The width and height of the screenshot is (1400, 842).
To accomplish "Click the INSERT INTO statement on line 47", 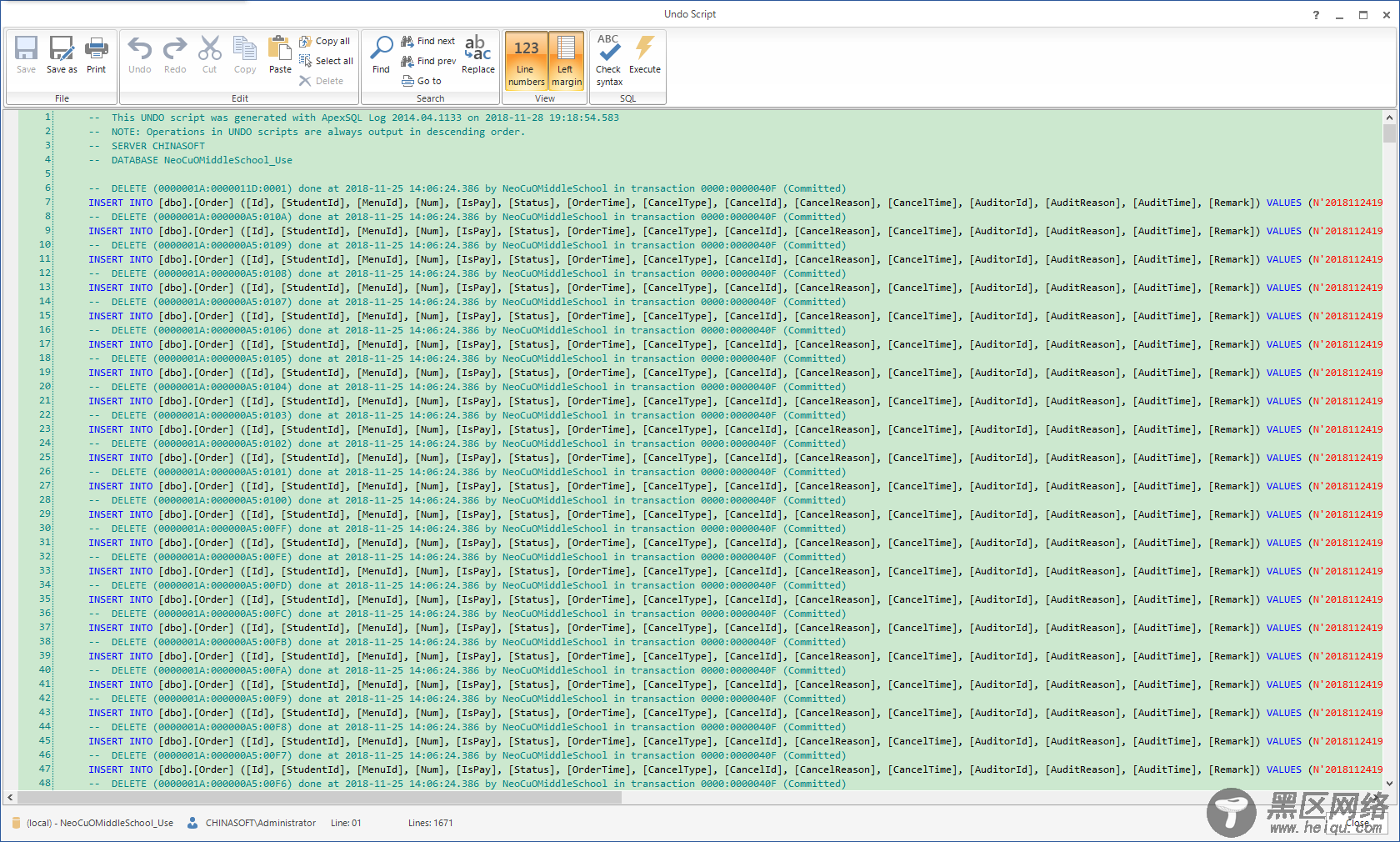I will [735, 769].
